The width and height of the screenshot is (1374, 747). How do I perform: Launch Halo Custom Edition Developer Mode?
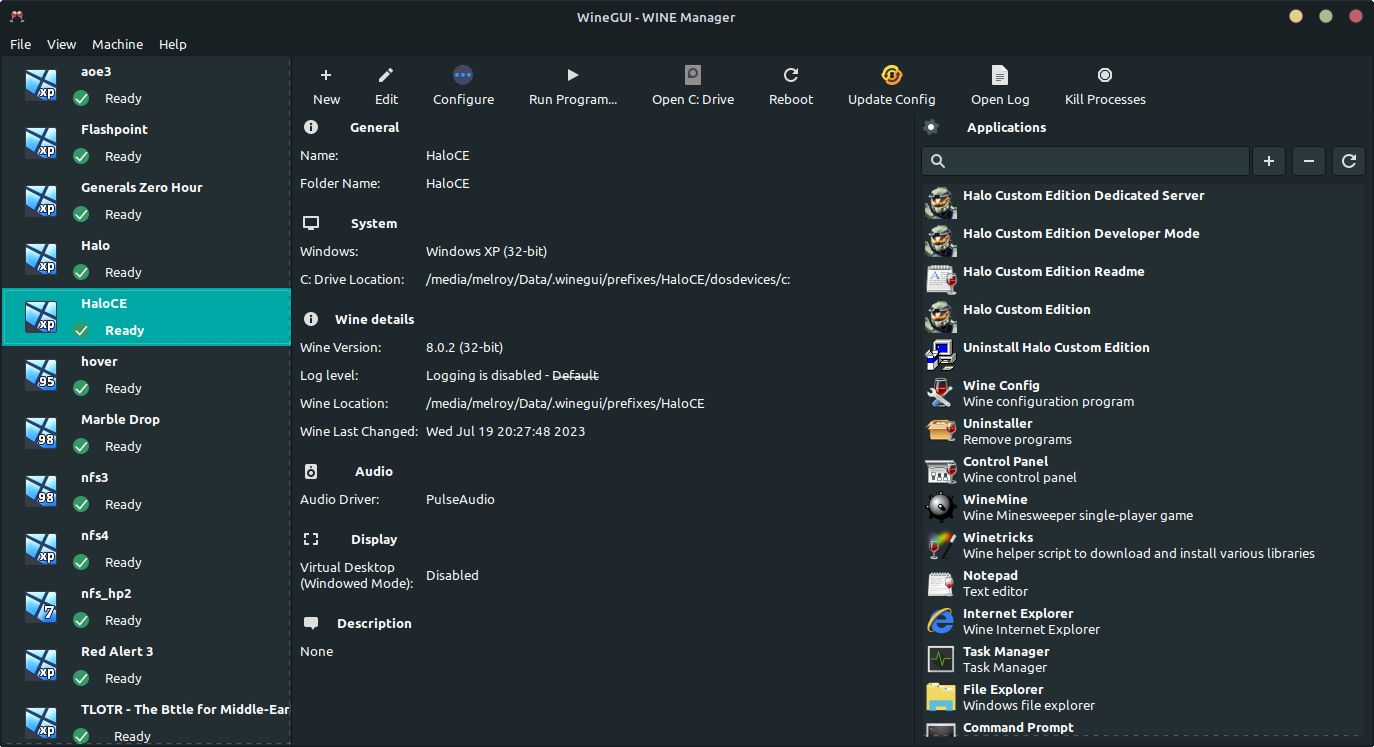tap(1144, 241)
